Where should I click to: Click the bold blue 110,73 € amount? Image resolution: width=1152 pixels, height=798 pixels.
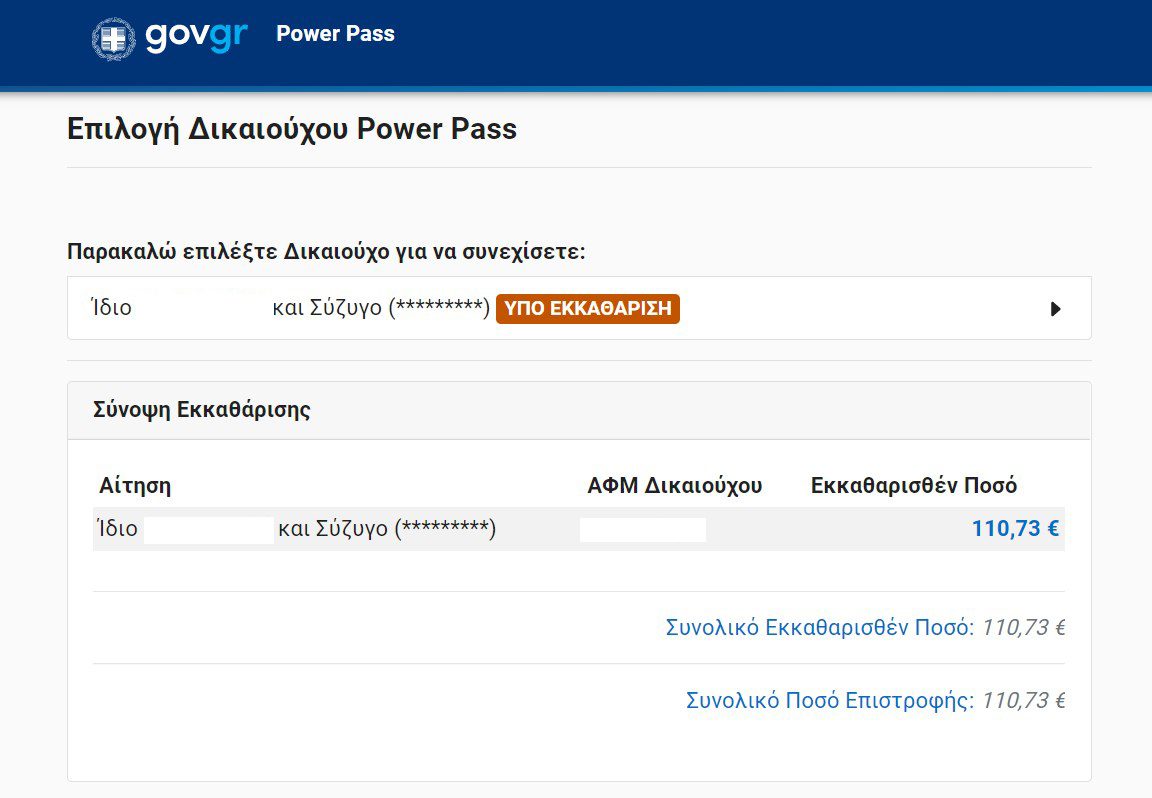tap(1014, 529)
